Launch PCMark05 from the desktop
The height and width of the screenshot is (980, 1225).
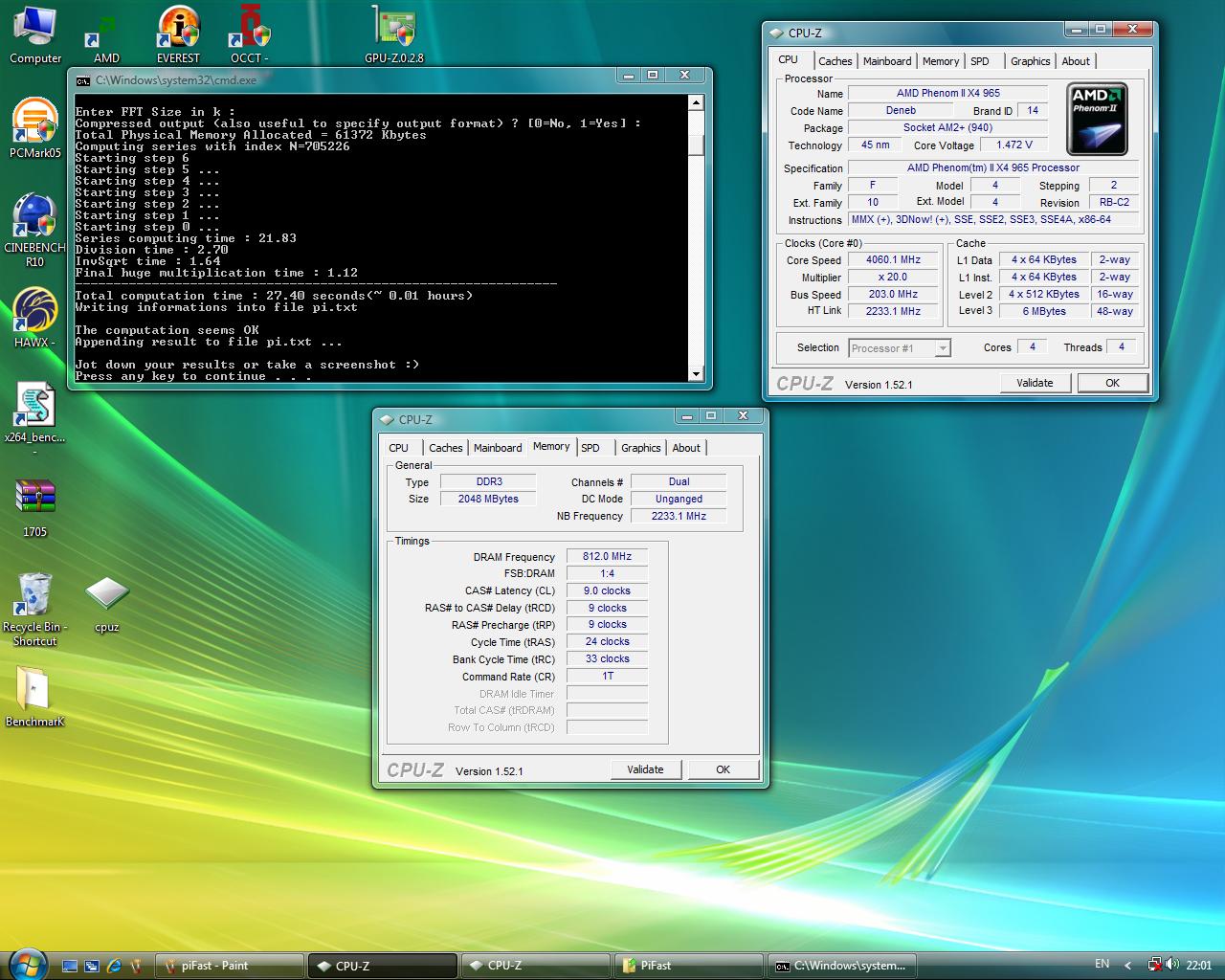click(x=35, y=127)
